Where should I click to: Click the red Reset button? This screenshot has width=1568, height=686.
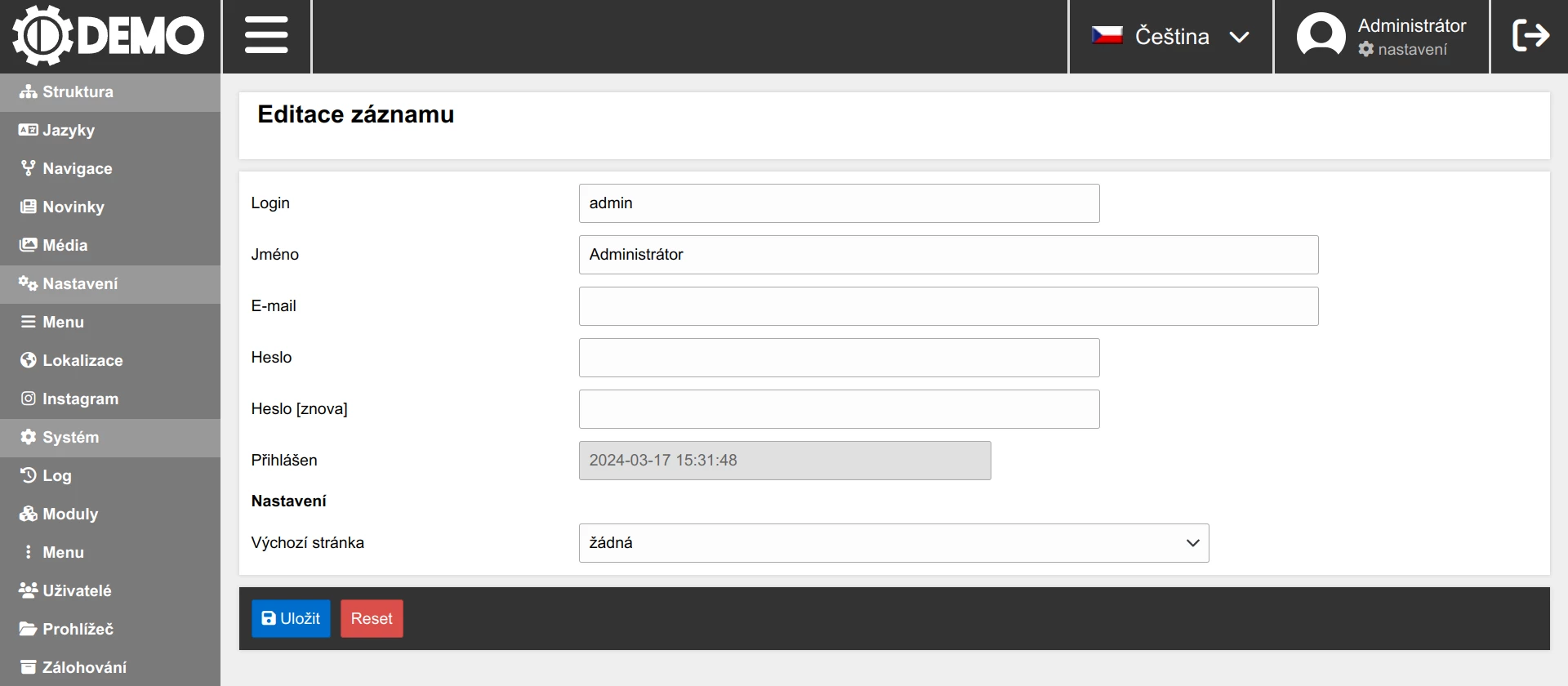click(x=372, y=618)
